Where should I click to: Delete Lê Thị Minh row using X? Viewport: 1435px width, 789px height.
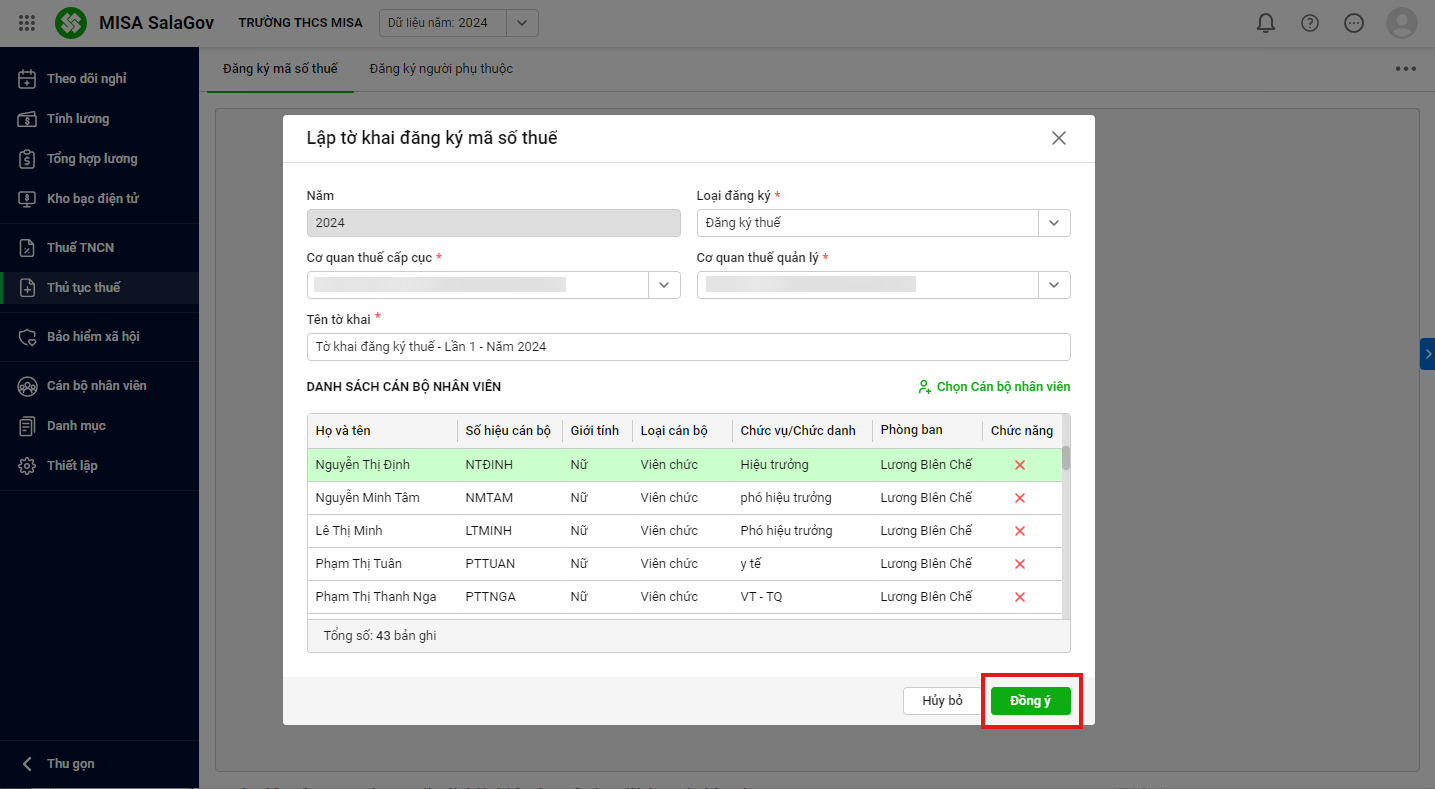point(1020,531)
